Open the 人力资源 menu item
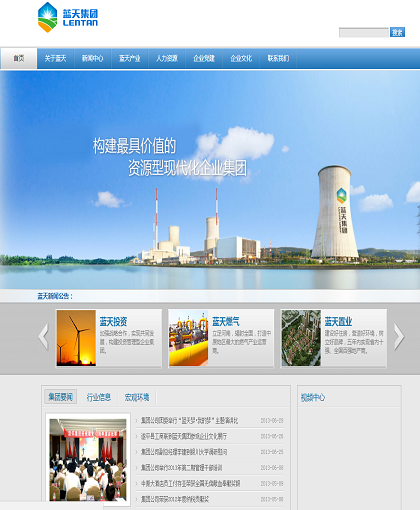This screenshot has width=420, height=510. coord(167,59)
